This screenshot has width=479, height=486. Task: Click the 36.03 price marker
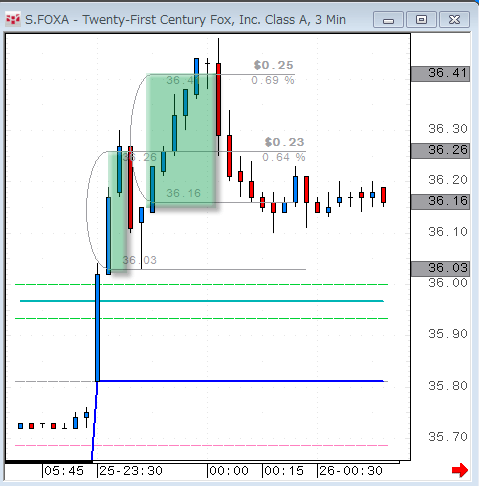[440, 269]
